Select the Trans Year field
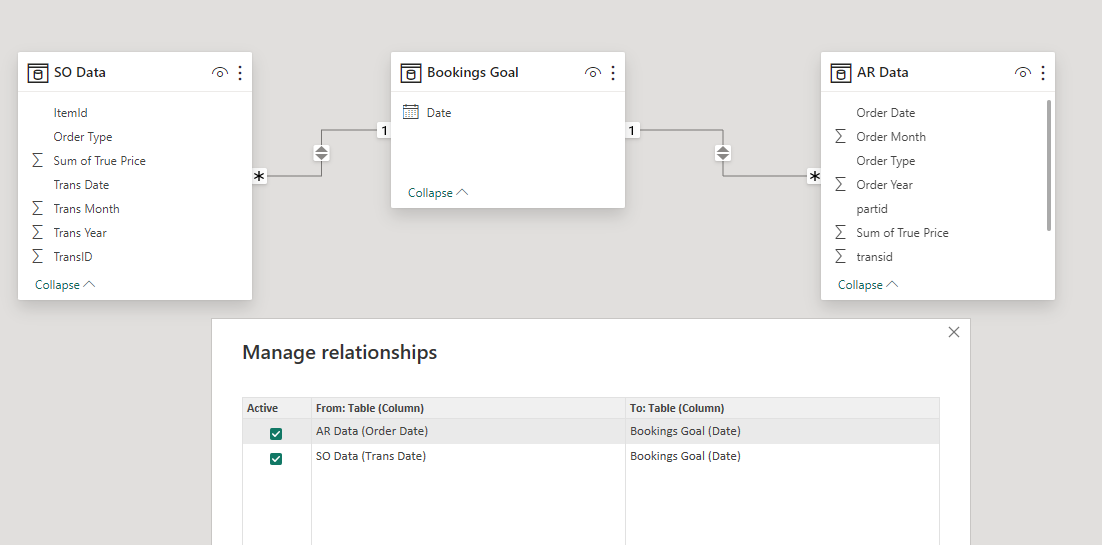The width and height of the screenshot is (1102, 545). 80,232
